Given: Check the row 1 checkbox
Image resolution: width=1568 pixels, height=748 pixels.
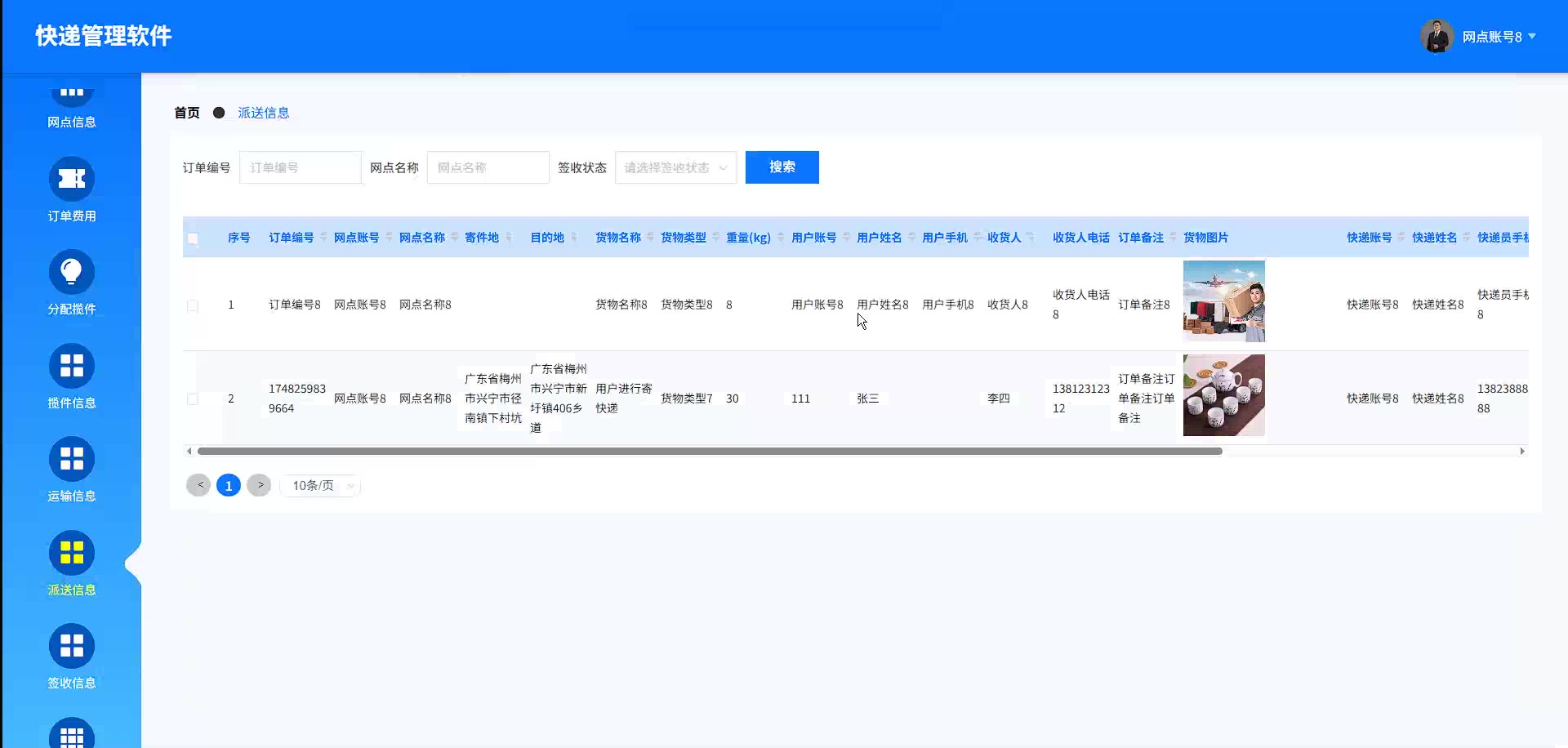Looking at the screenshot, I should 193,305.
